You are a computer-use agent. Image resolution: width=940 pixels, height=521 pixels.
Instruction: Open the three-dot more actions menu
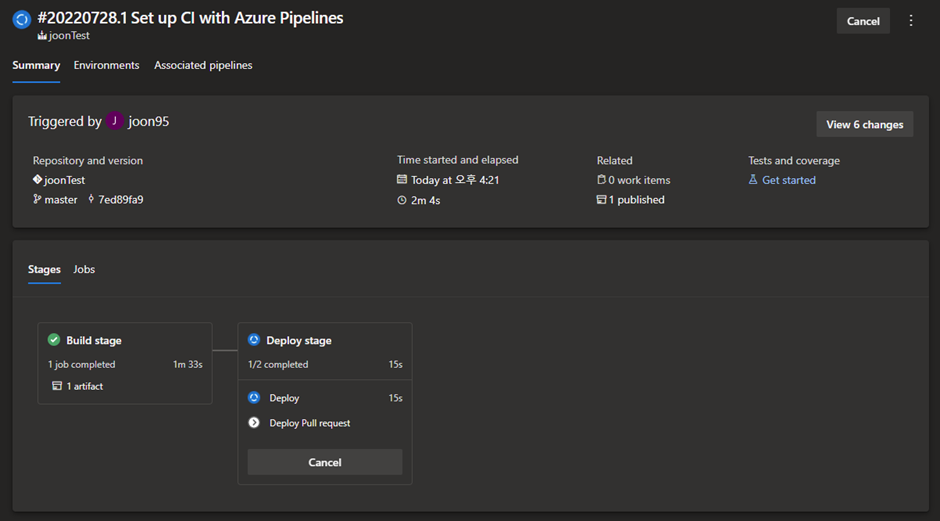(x=910, y=21)
